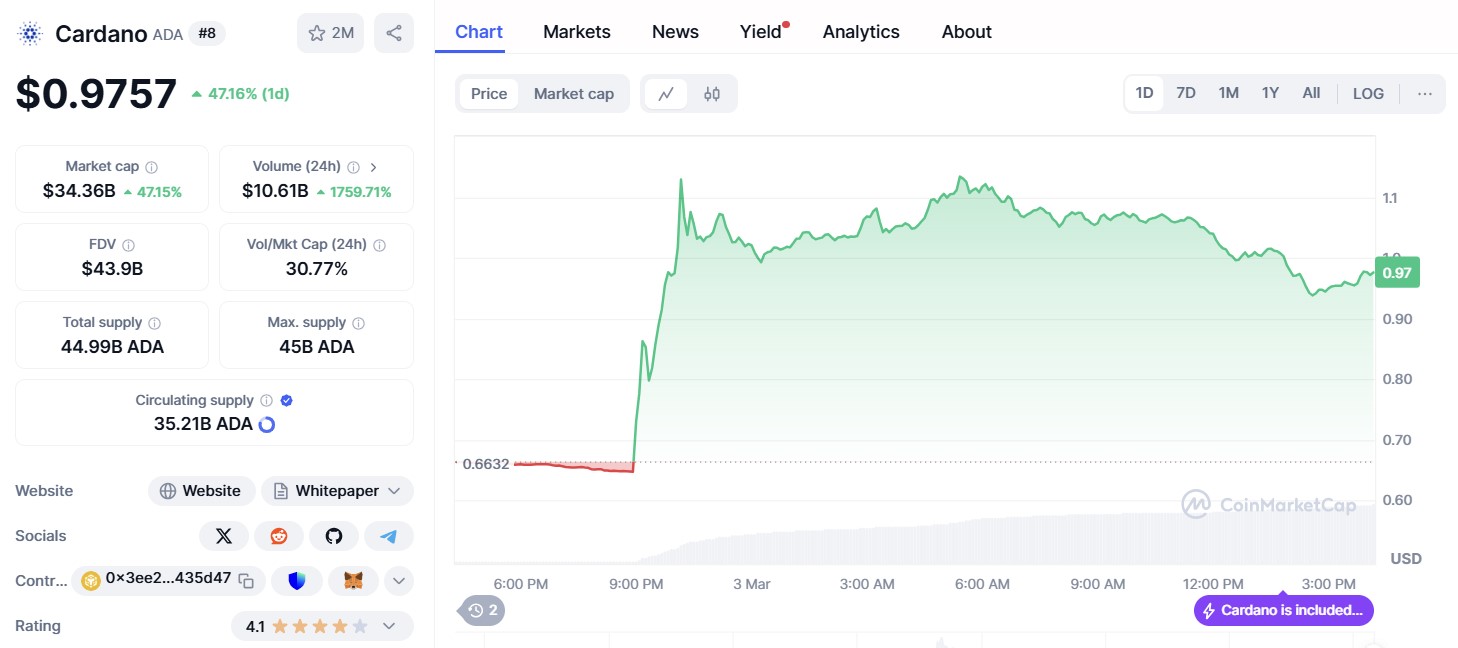The width and height of the screenshot is (1458, 648).
Task: Open Cardano's Reddit community
Action: [279, 536]
